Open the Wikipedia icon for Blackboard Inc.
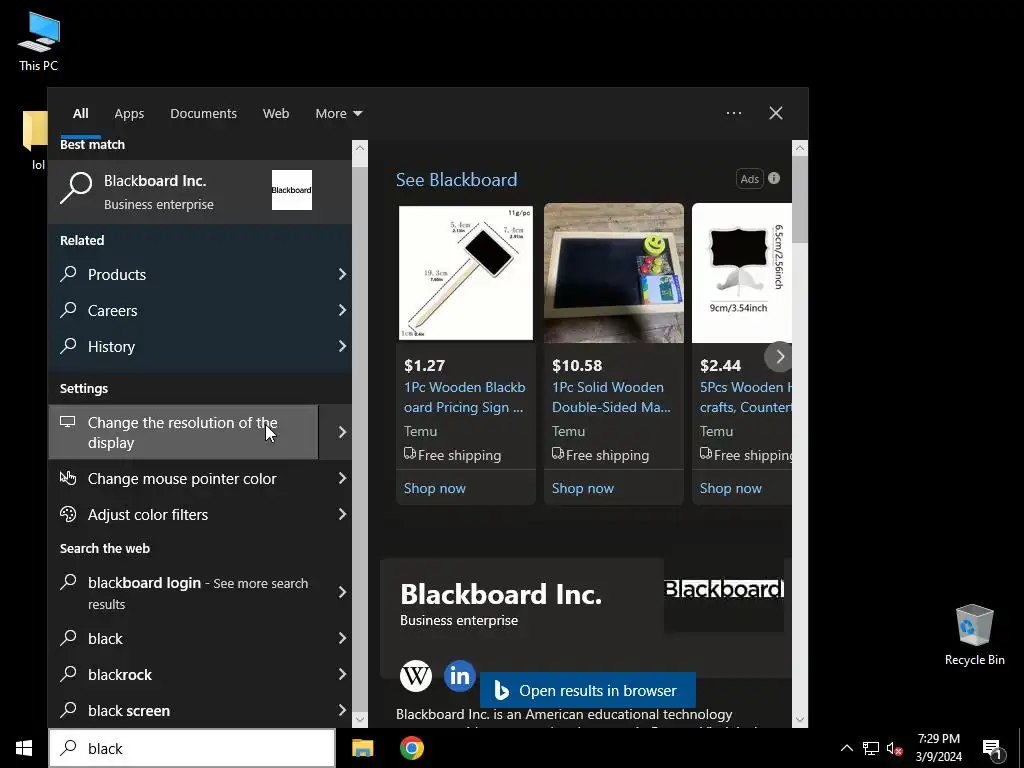1024x768 pixels. pos(416,675)
